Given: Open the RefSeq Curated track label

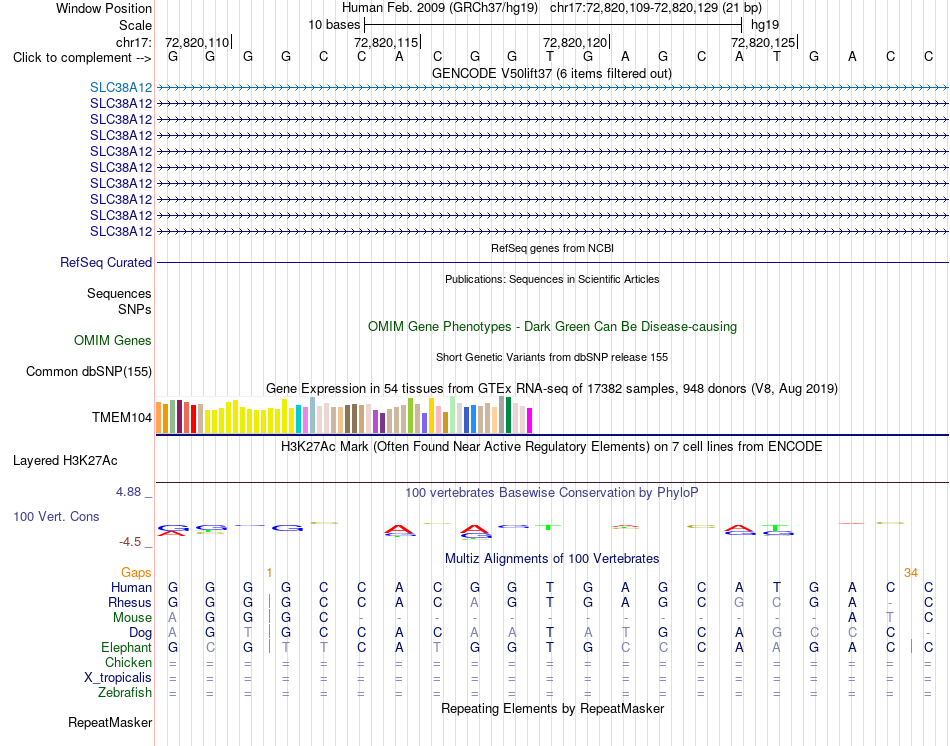Looking at the screenshot, I should pos(106,262).
